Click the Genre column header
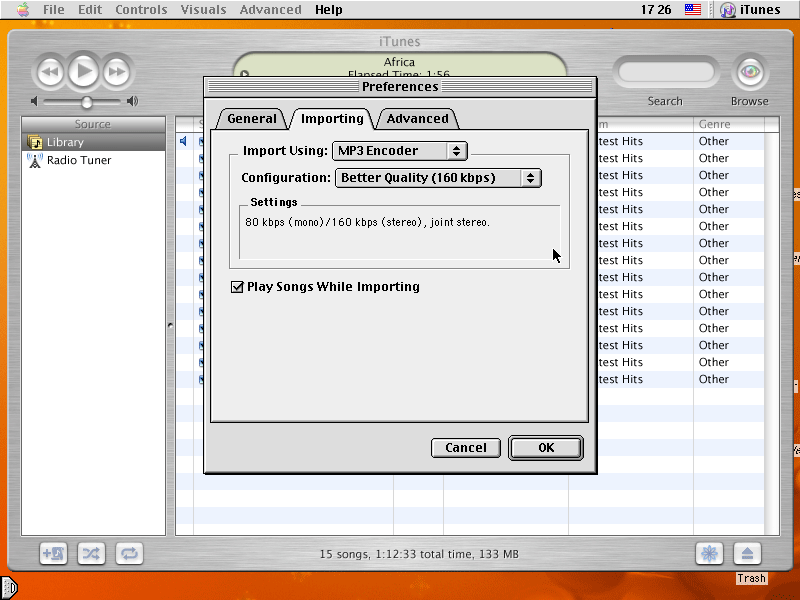 [x=729, y=124]
